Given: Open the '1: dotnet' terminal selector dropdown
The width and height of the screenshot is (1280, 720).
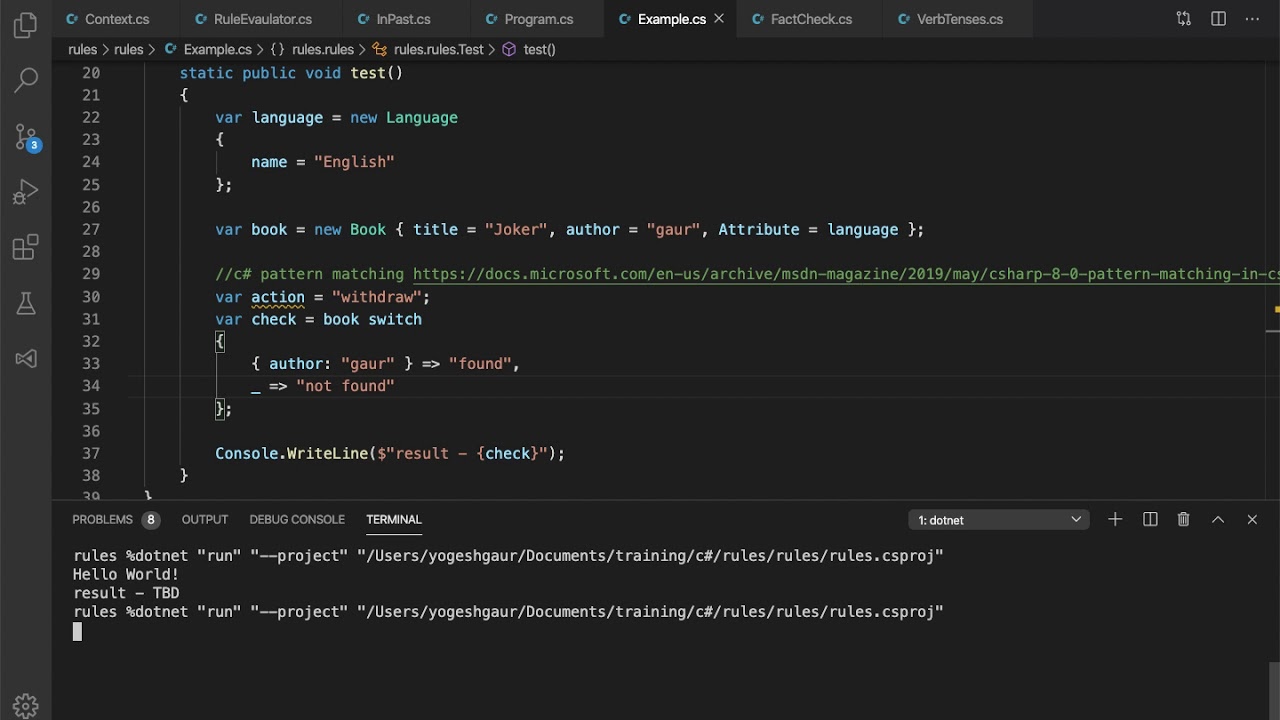Looking at the screenshot, I should tap(999, 519).
